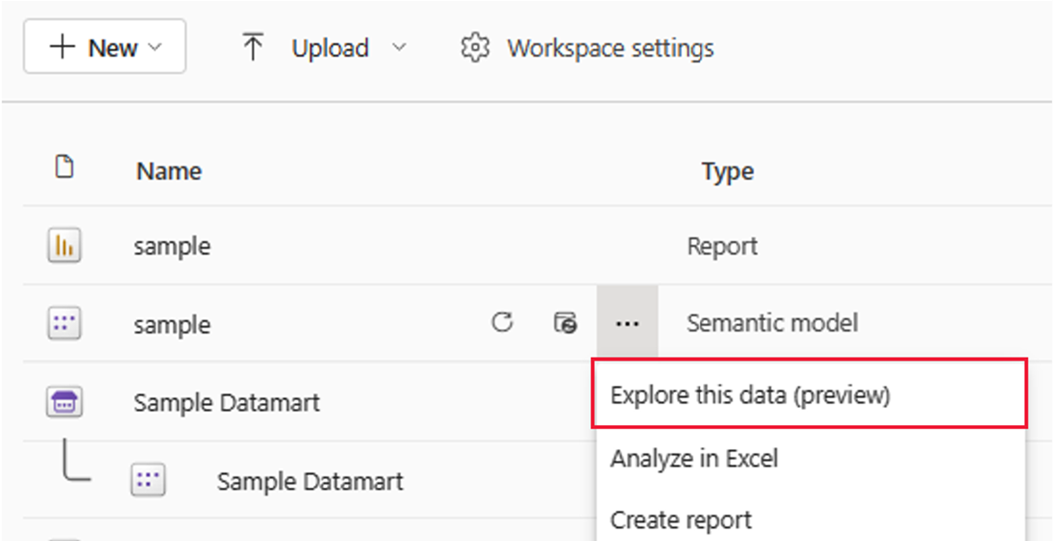Open schedule refresh for sample semantic model
The image size is (1053, 541).
pos(565,323)
